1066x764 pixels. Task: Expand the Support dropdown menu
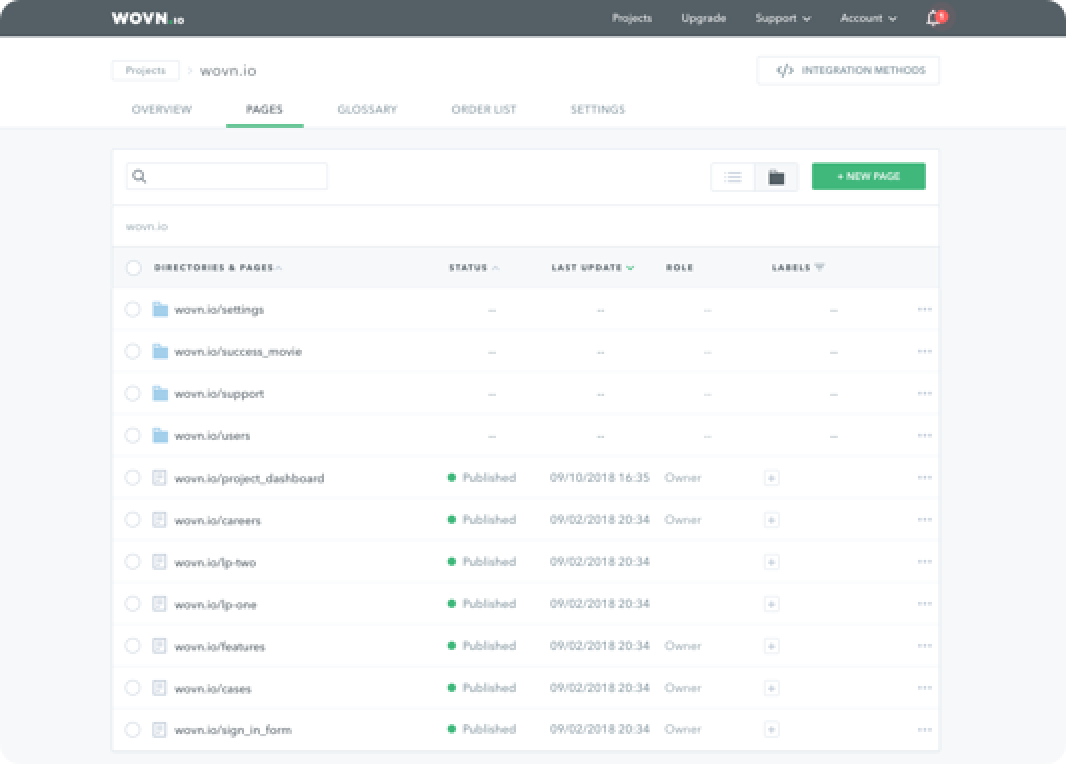coord(782,18)
